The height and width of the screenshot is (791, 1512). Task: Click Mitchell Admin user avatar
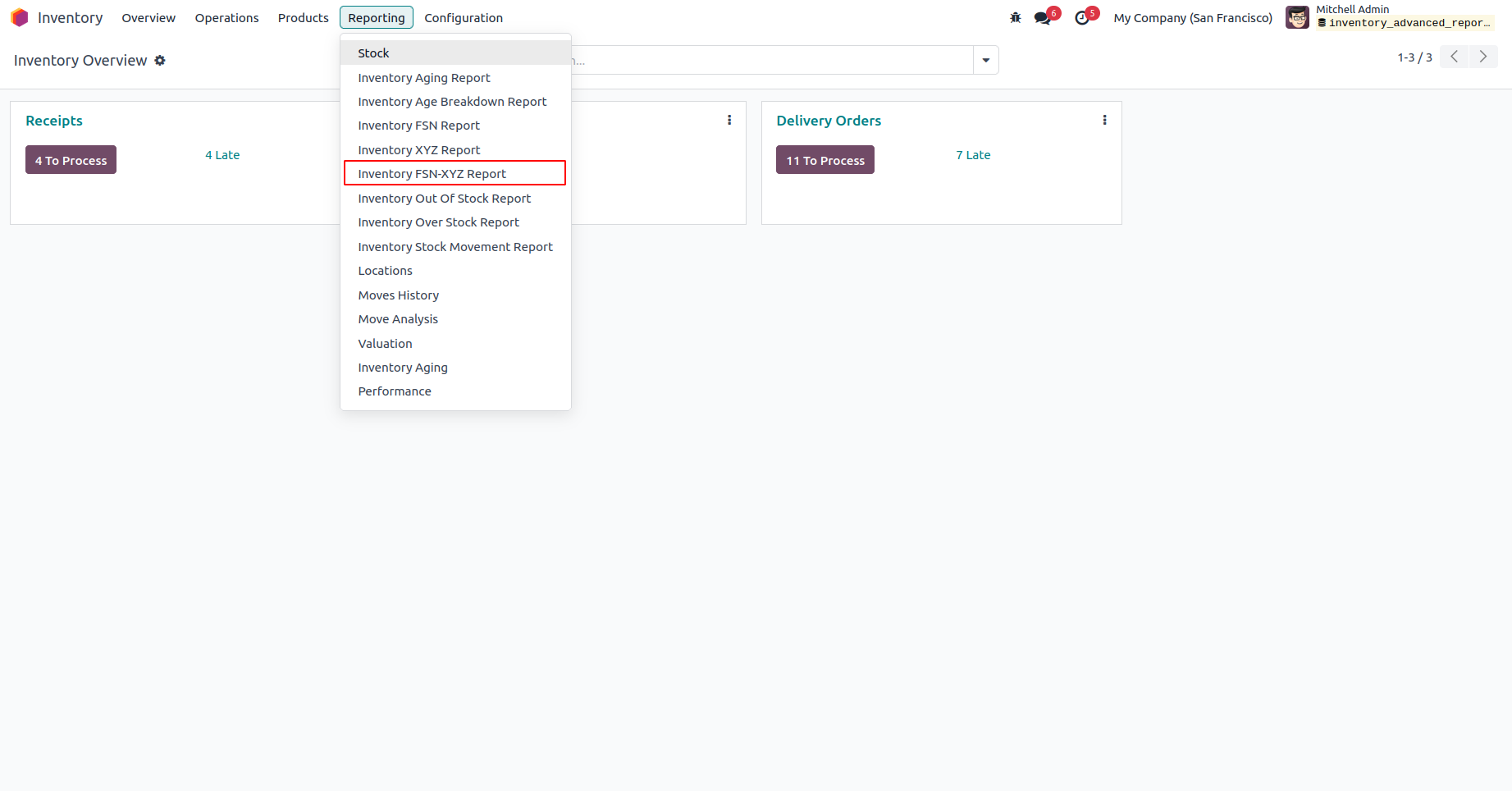coord(1297,17)
